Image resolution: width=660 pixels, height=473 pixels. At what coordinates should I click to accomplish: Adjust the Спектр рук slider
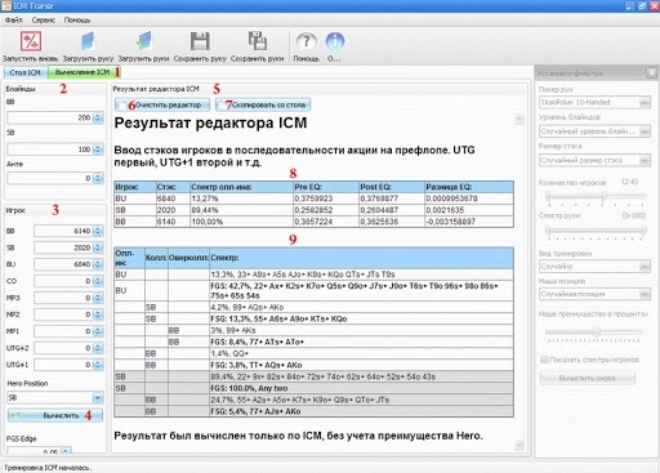pyautogui.click(x=596, y=230)
